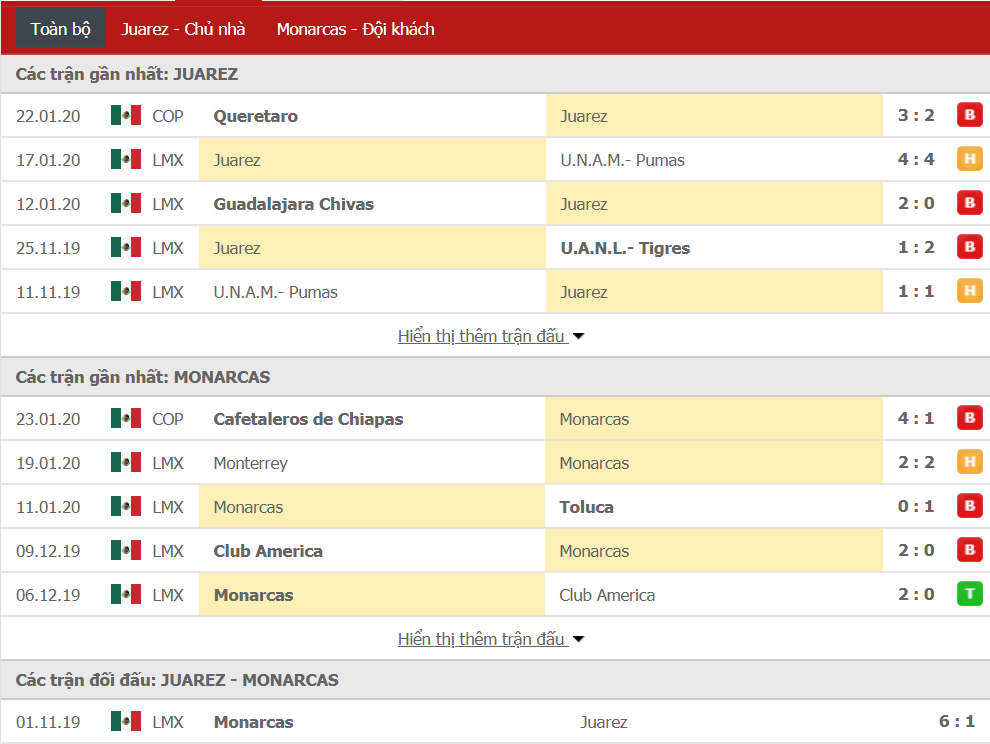Click the 2 : 2 score
The width and height of the screenshot is (990, 744).
coord(916,462)
